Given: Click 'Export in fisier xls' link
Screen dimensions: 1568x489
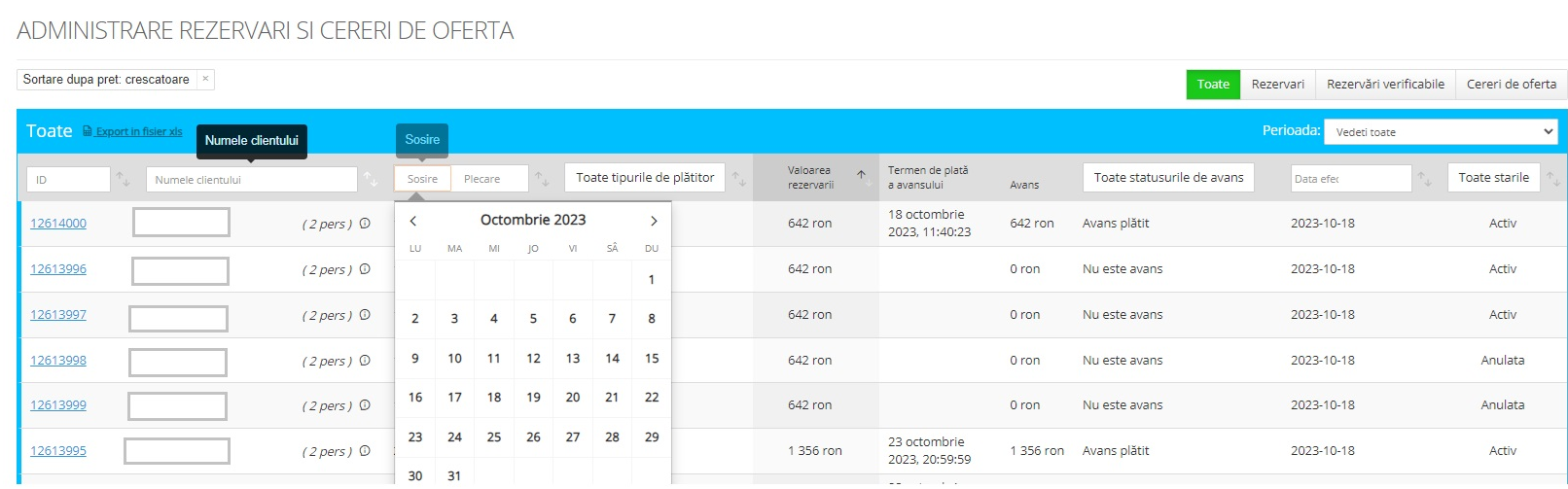Looking at the screenshot, I should [x=138, y=132].
